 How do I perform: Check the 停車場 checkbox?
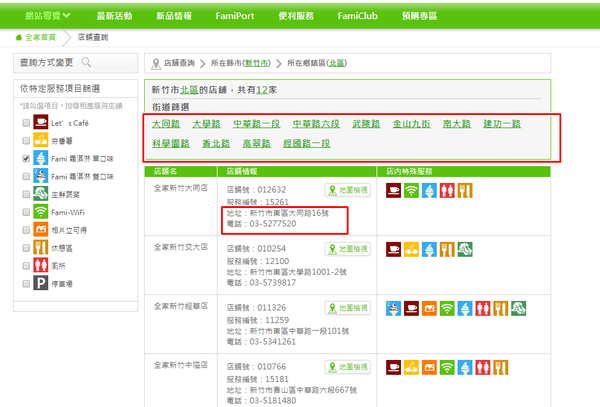(26, 283)
